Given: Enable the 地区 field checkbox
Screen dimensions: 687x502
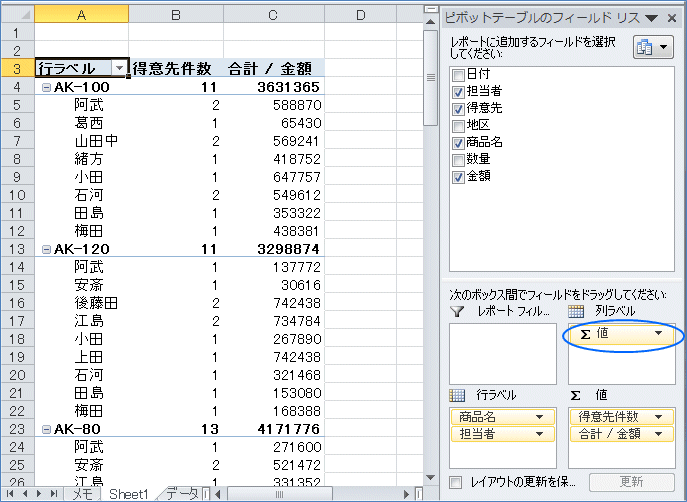Looking at the screenshot, I should [x=458, y=126].
